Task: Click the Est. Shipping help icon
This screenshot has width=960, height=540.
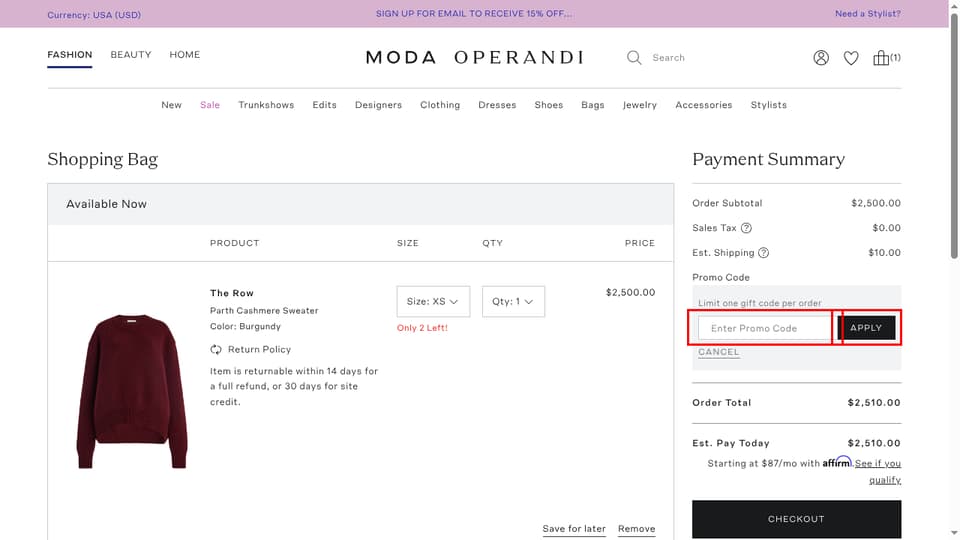Action: pyautogui.click(x=763, y=252)
